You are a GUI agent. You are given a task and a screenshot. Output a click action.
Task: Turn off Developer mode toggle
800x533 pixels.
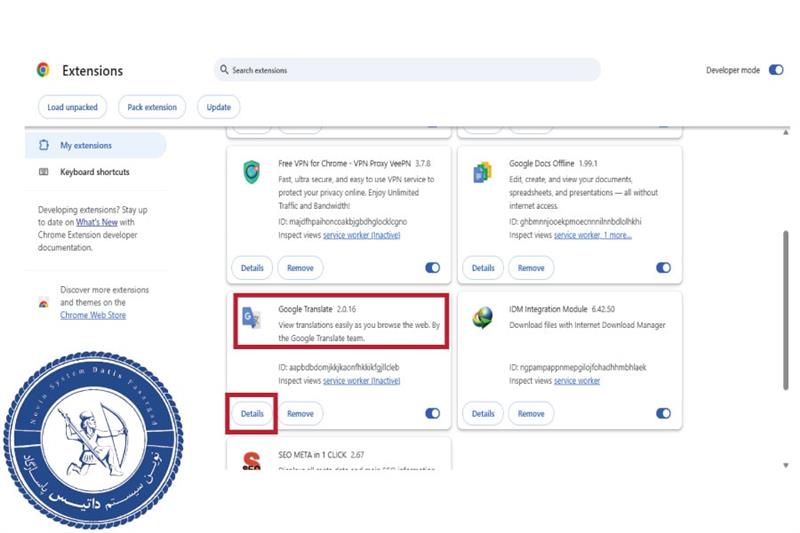click(776, 70)
